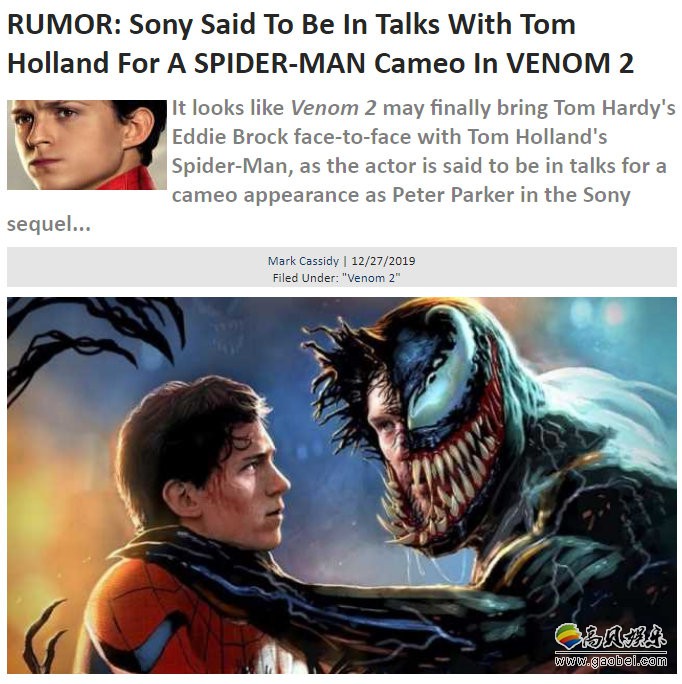Click "Eddie Brock" in the article summary
Image resolution: width=682 pixels, height=684 pixels.
click(230, 137)
